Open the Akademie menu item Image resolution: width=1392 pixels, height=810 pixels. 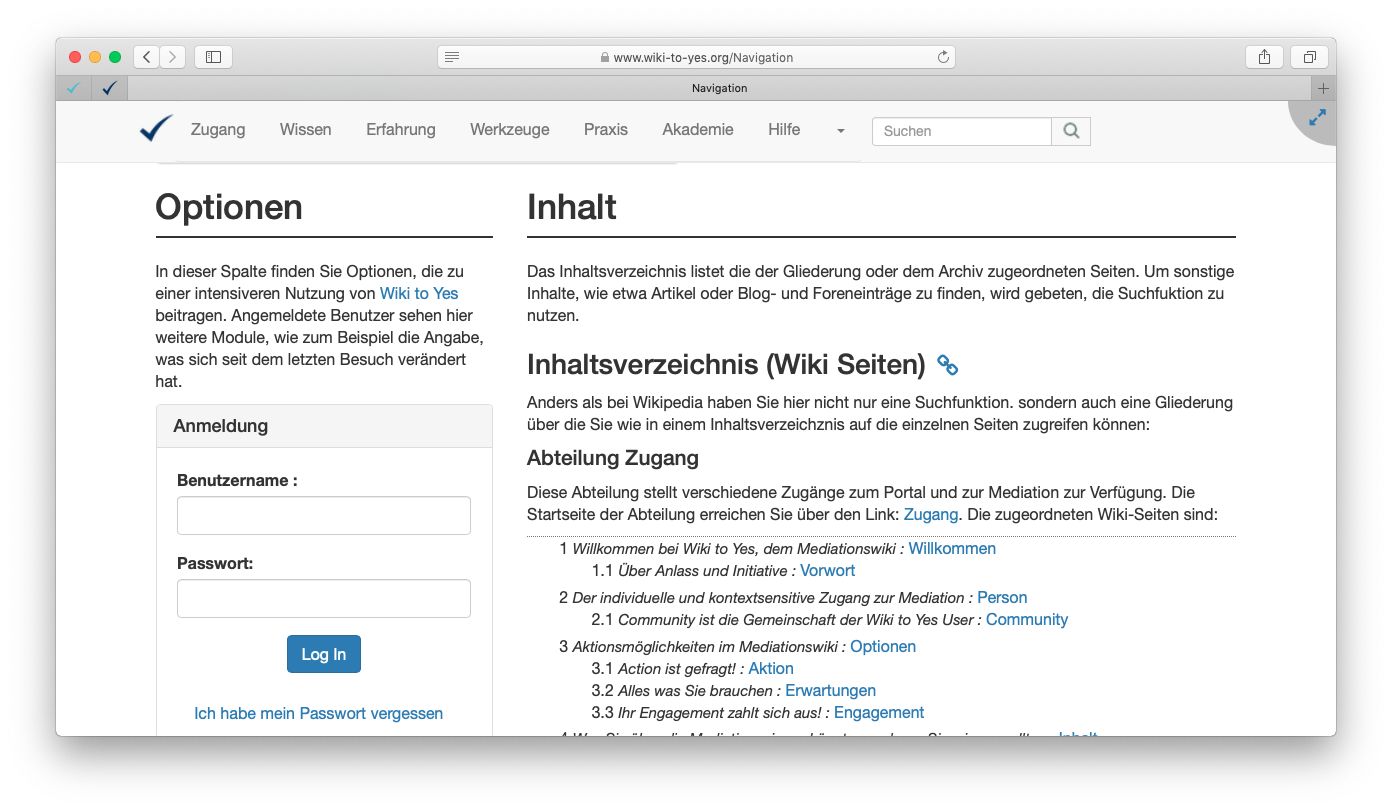coord(697,130)
